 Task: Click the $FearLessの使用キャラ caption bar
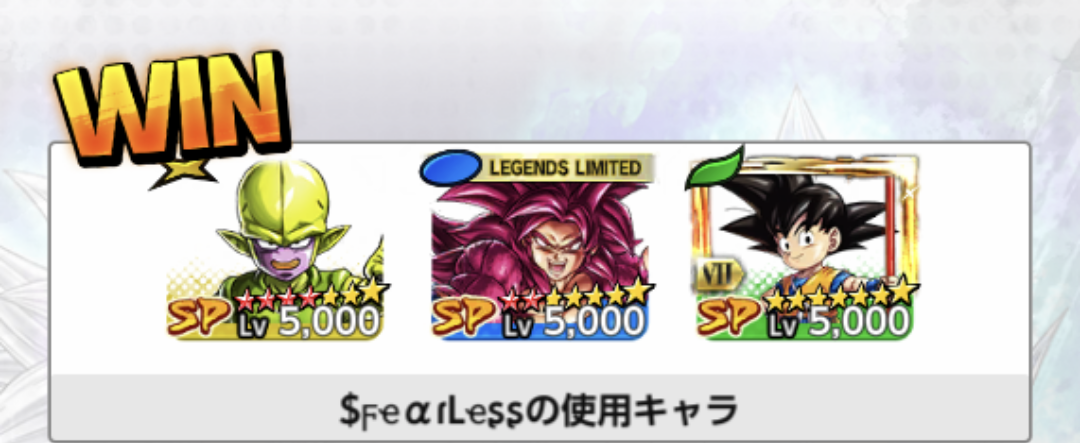point(539,408)
